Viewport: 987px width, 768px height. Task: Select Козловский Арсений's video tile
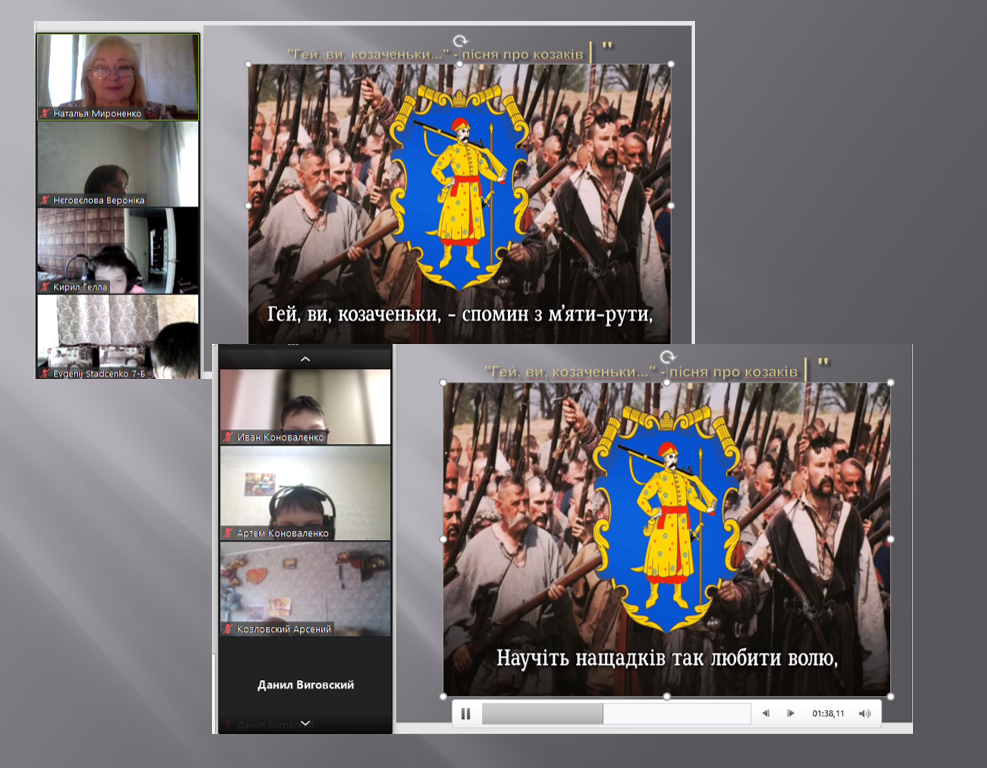click(x=305, y=589)
